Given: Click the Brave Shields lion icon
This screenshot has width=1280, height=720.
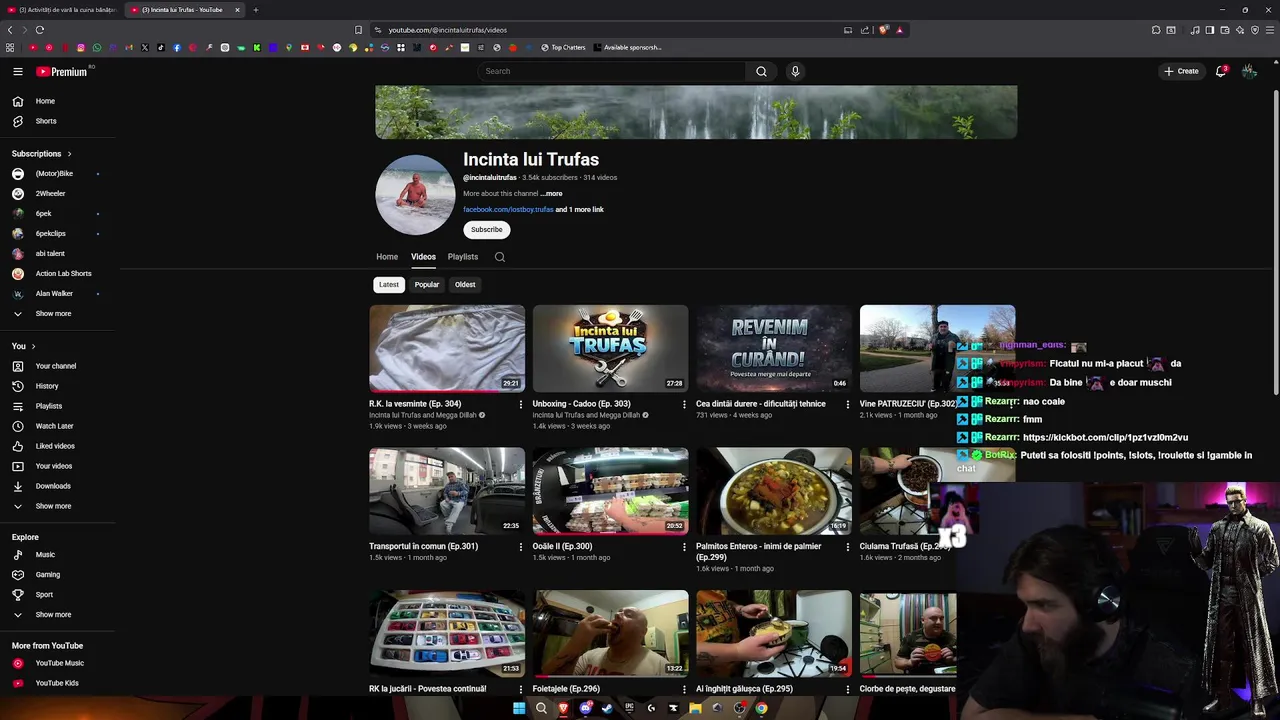Looking at the screenshot, I should click(x=883, y=30).
